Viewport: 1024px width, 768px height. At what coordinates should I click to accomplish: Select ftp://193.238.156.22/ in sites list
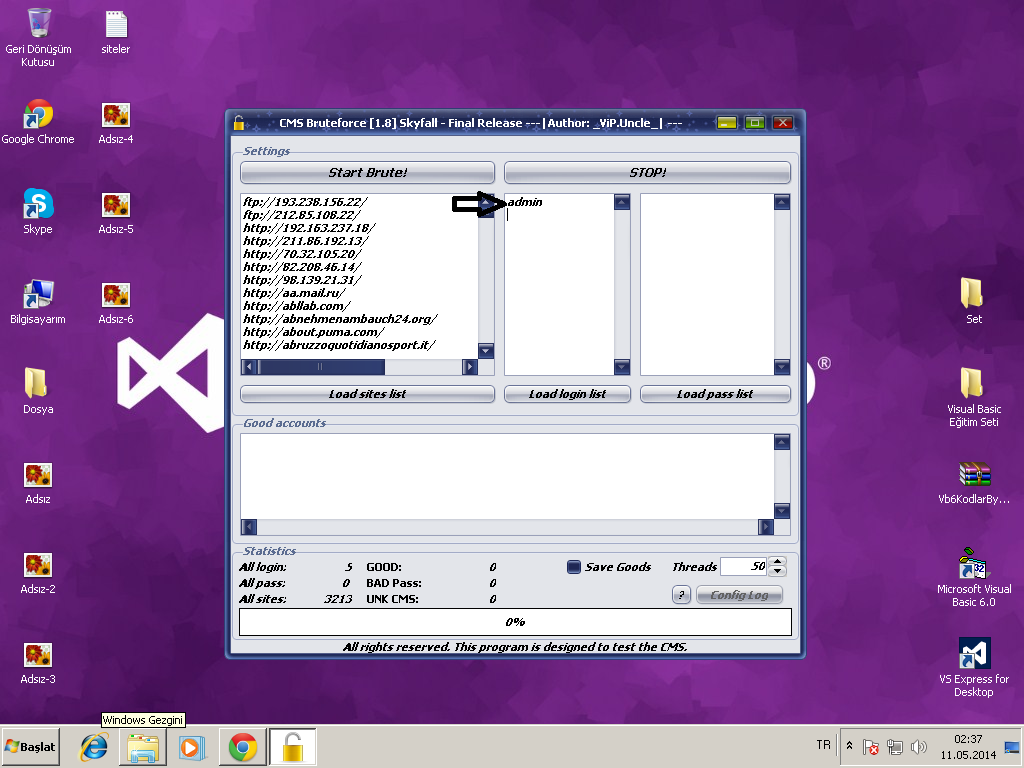click(x=305, y=202)
